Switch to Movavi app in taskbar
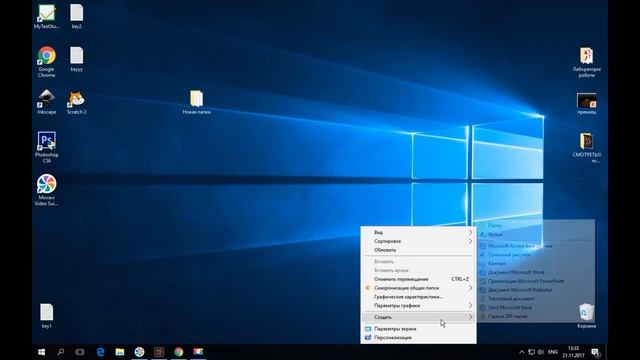 pos(139,352)
